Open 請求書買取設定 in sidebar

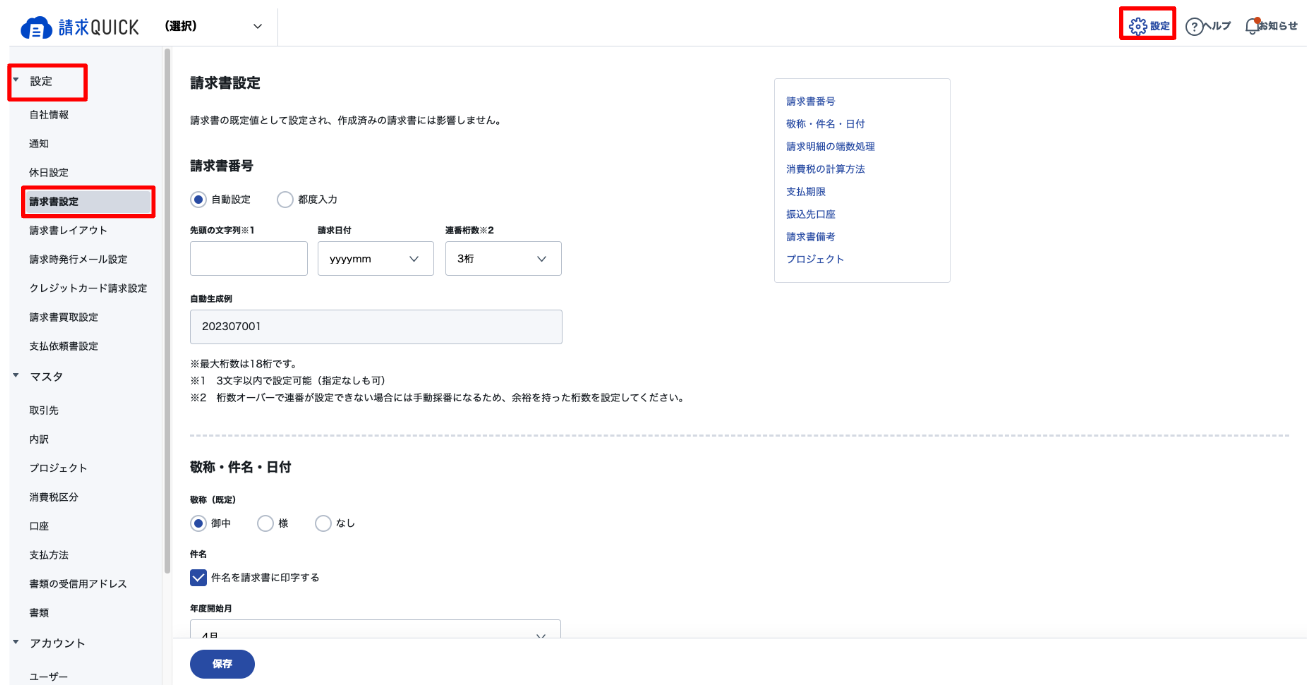pos(64,317)
